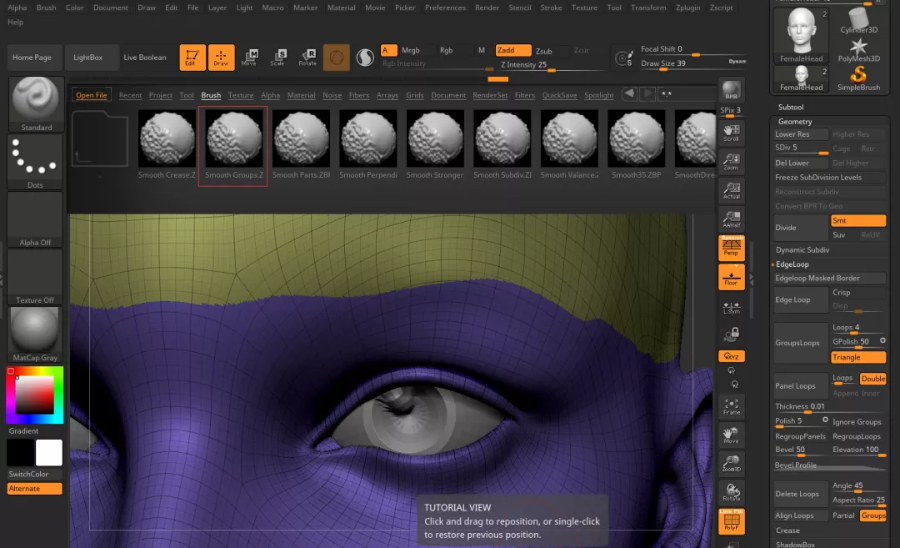Open the Texture Off slot
This screenshot has height=548, width=900.
coord(36,277)
